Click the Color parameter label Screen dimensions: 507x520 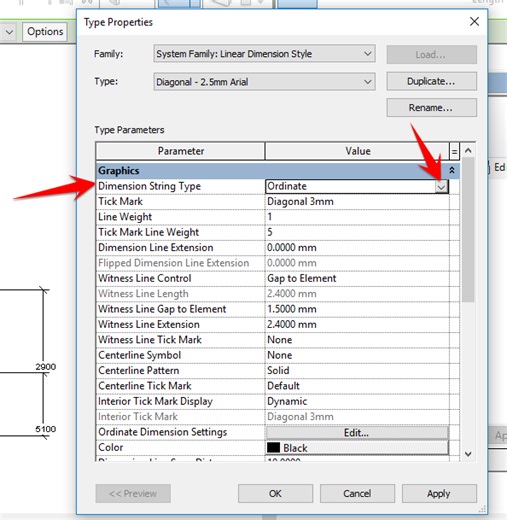(111, 447)
